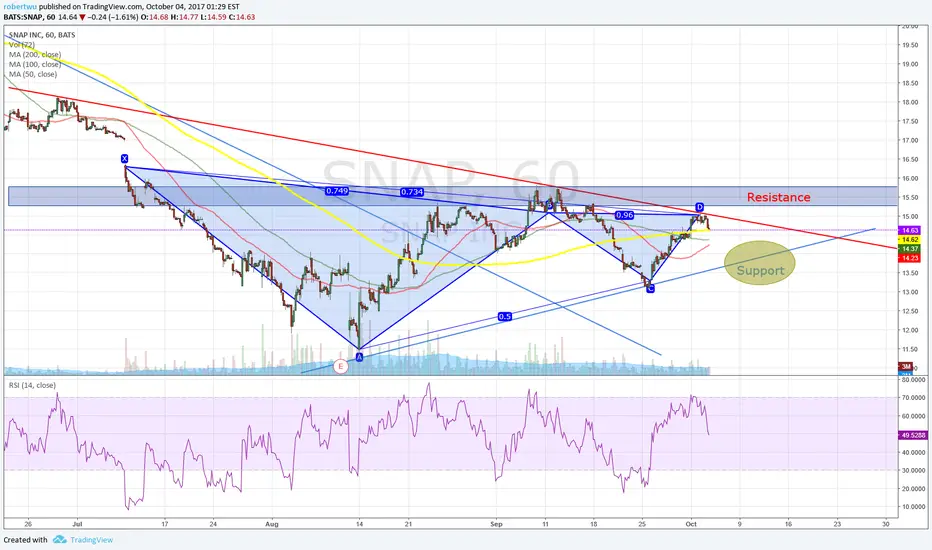Select the SNAP INC, 60, BATS legend title
The height and width of the screenshot is (550, 932).
[x=42, y=35]
